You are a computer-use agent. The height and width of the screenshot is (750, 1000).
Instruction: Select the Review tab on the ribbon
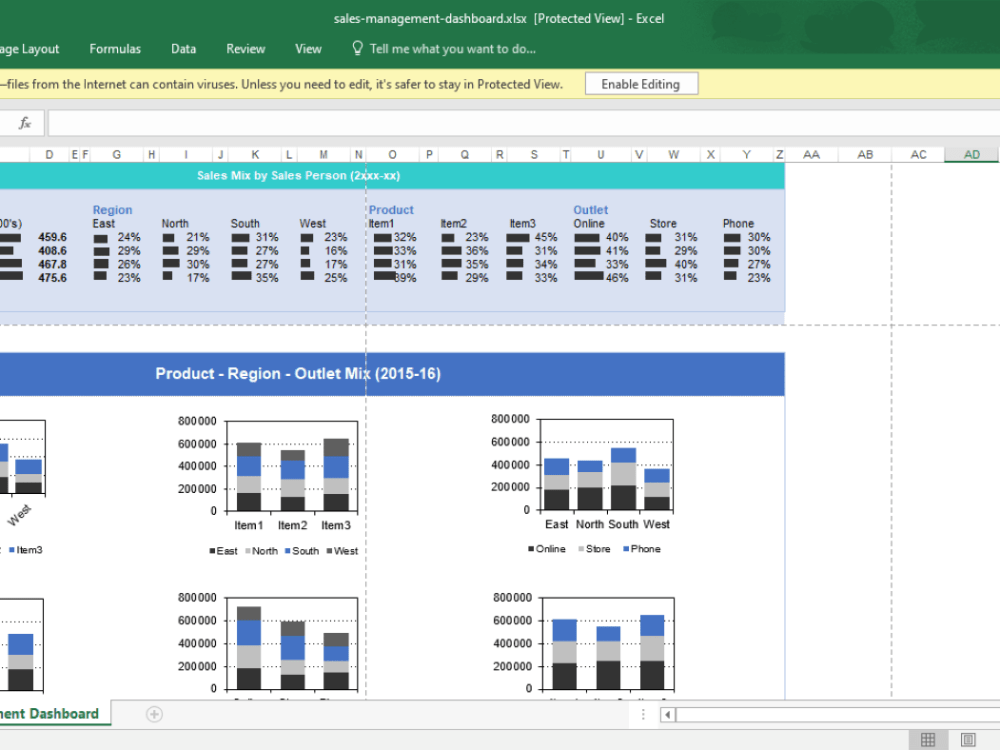[245, 48]
